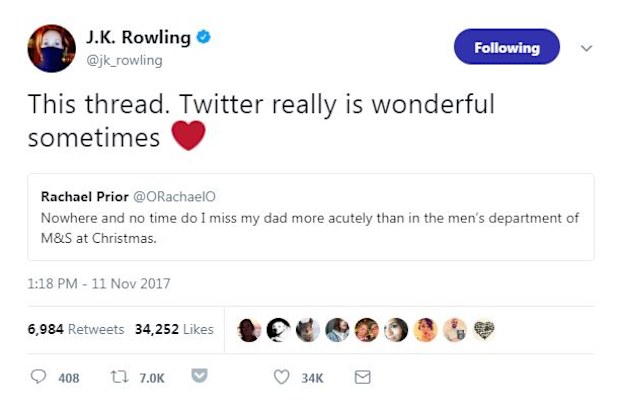The height and width of the screenshot is (413, 620).
Task: Open J.K. Rowling's profile picture
Action: [51, 49]
